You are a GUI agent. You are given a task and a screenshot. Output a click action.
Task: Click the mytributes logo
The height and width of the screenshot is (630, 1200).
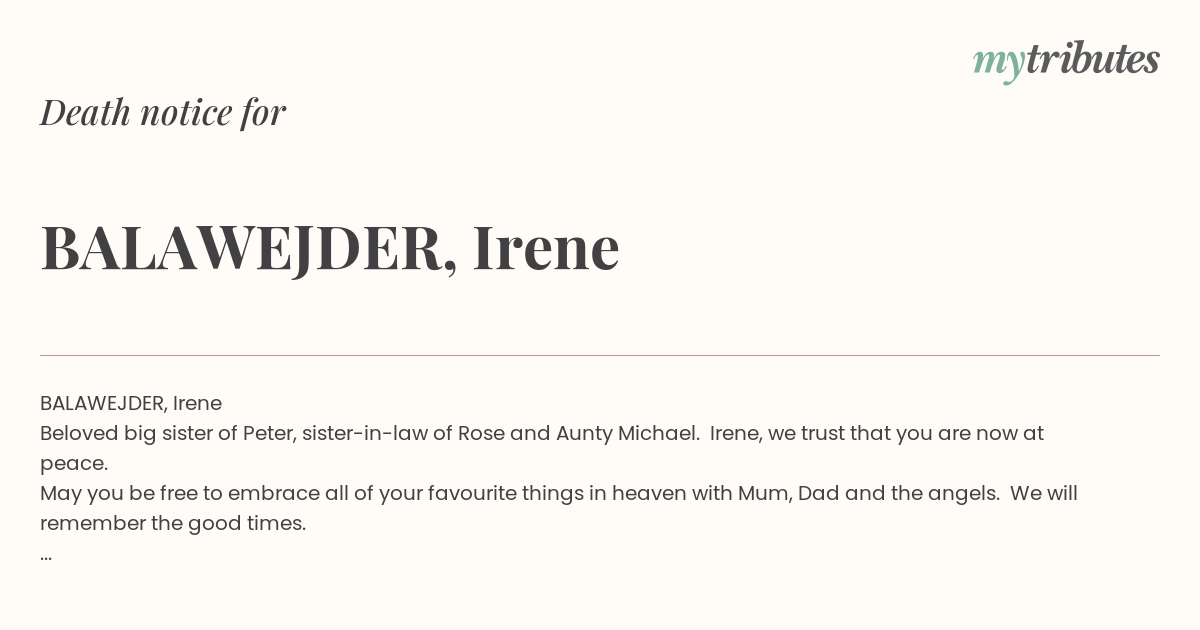point(1066,60)
